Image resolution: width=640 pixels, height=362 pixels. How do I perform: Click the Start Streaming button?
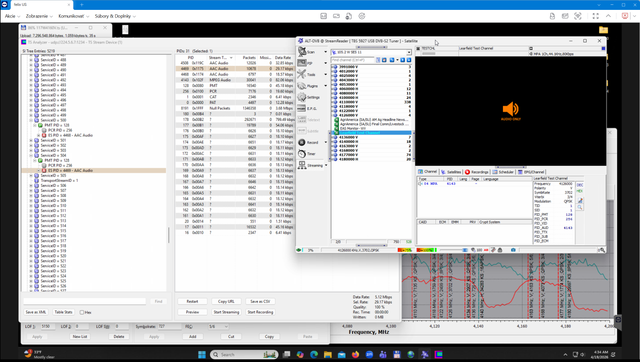[226, 312]
